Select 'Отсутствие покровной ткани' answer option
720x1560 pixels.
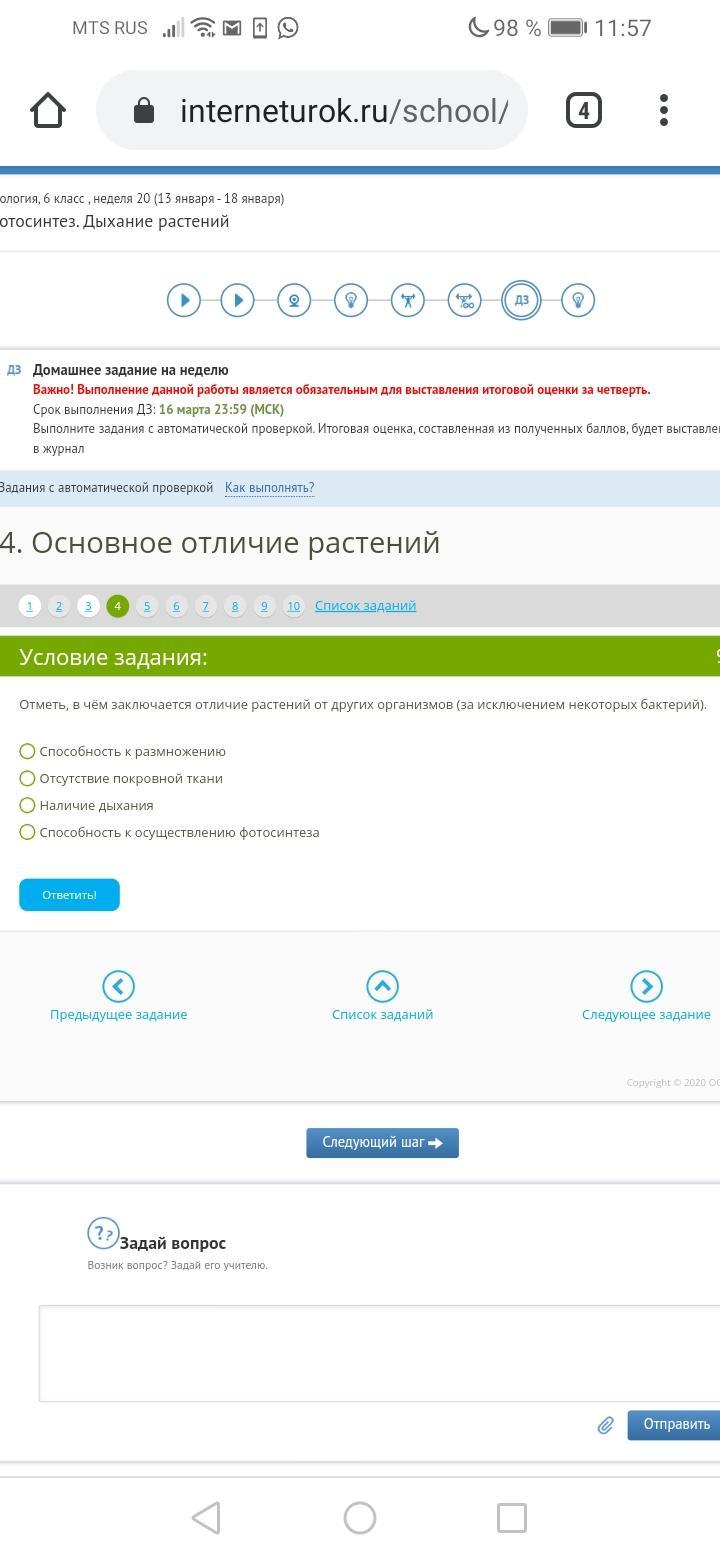[x=28, y=778]
